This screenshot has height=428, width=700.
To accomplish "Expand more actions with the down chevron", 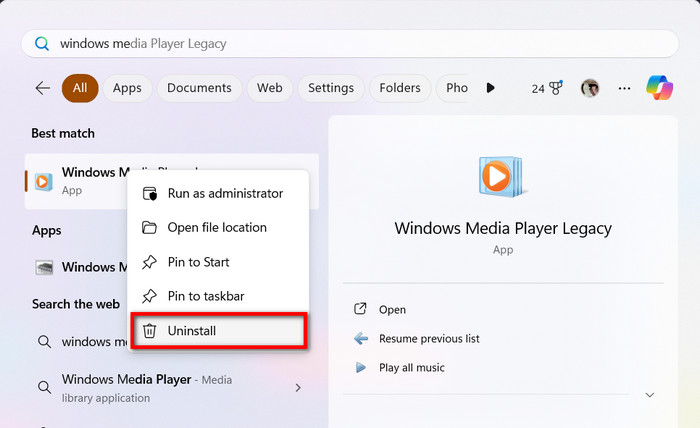I will click(x=650, y=395).
